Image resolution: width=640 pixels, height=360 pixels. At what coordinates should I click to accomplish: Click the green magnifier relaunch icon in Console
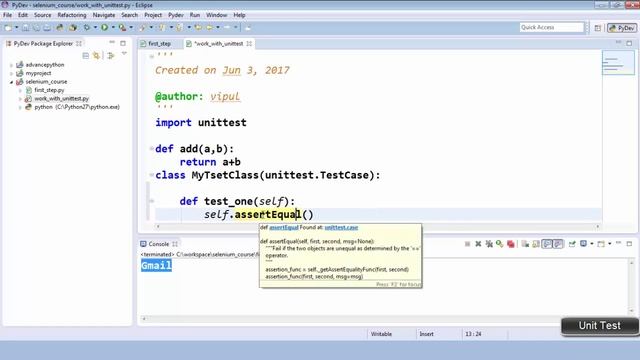[499, 244]
